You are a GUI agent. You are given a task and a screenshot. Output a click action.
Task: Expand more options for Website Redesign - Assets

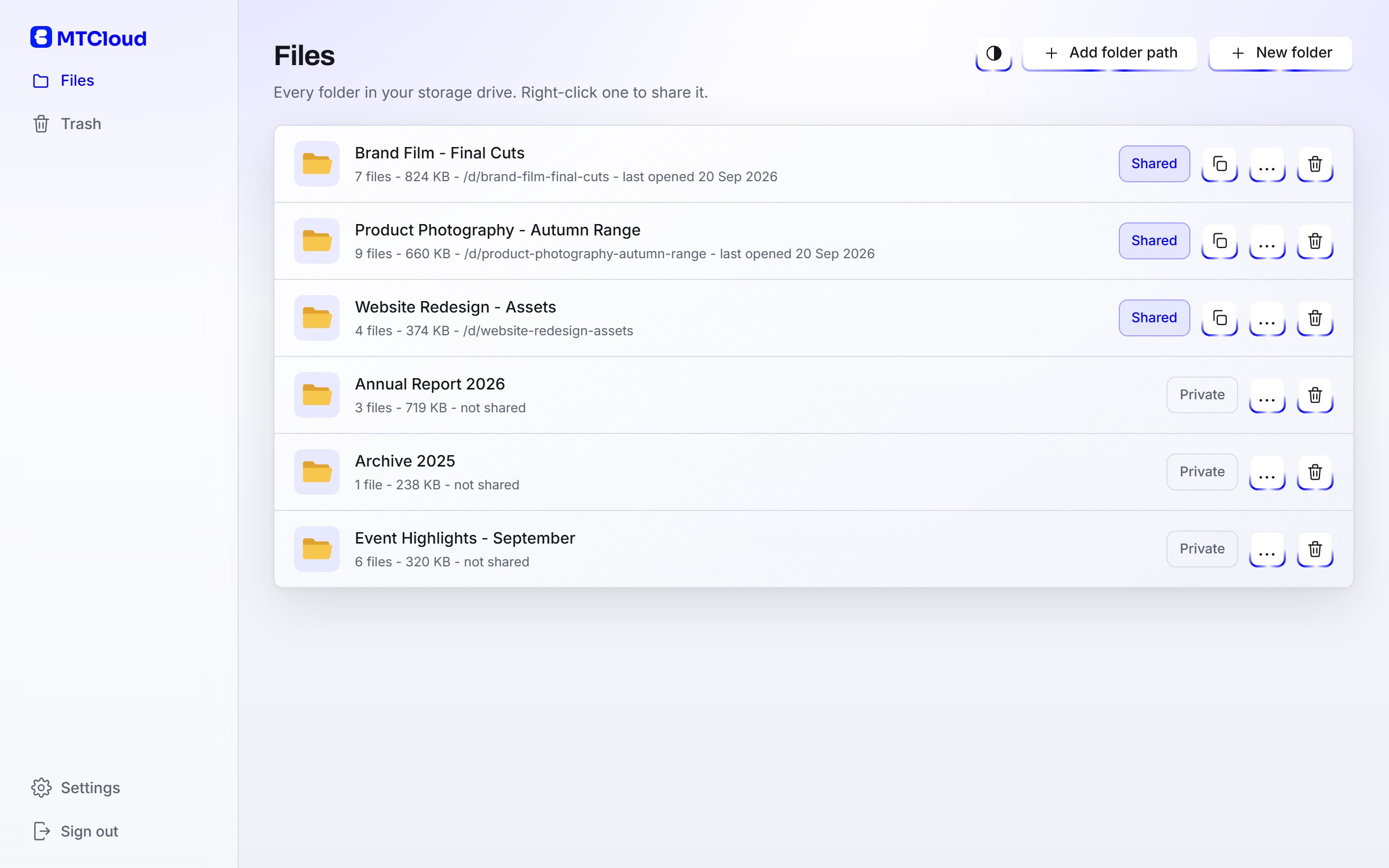[1267, 318]
